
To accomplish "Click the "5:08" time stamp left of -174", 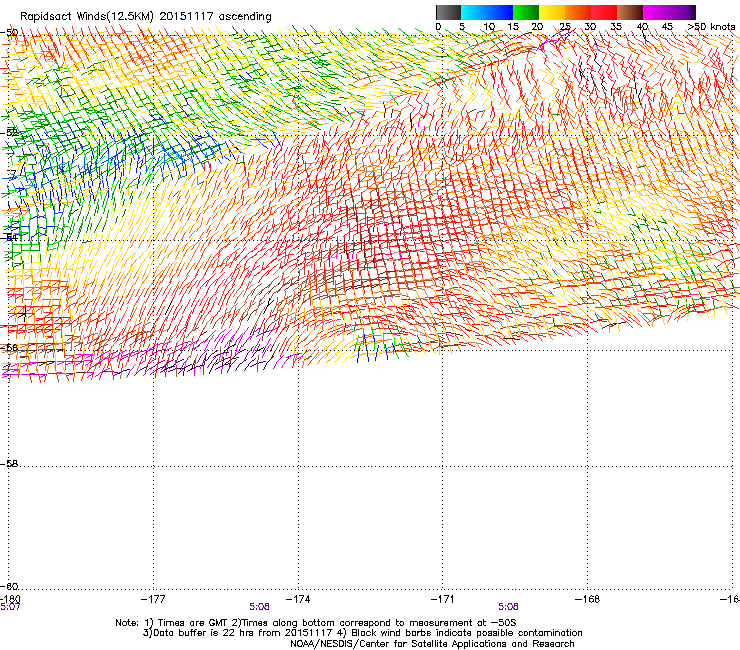I will point(259,607).
